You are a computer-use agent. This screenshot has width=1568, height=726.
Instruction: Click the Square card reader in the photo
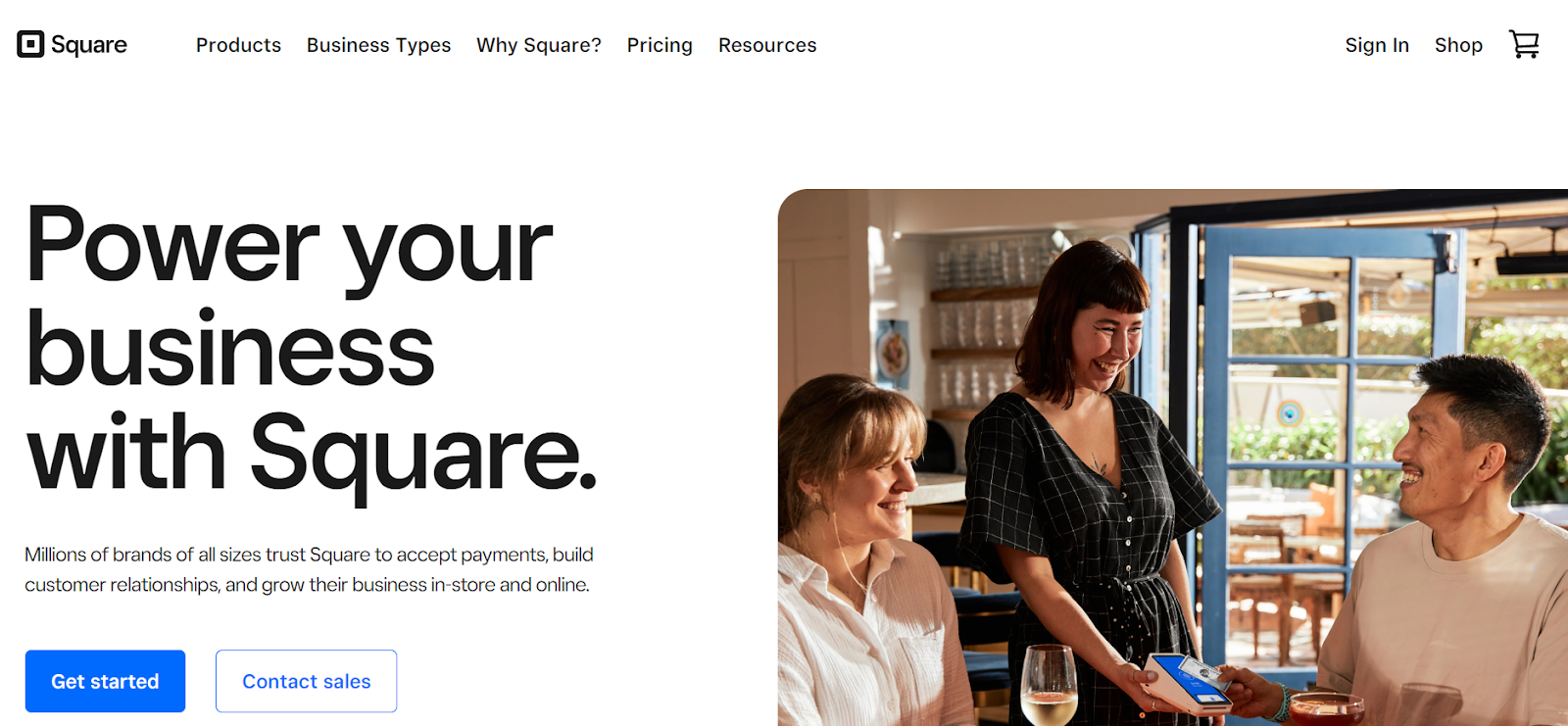click(1189, 682)
